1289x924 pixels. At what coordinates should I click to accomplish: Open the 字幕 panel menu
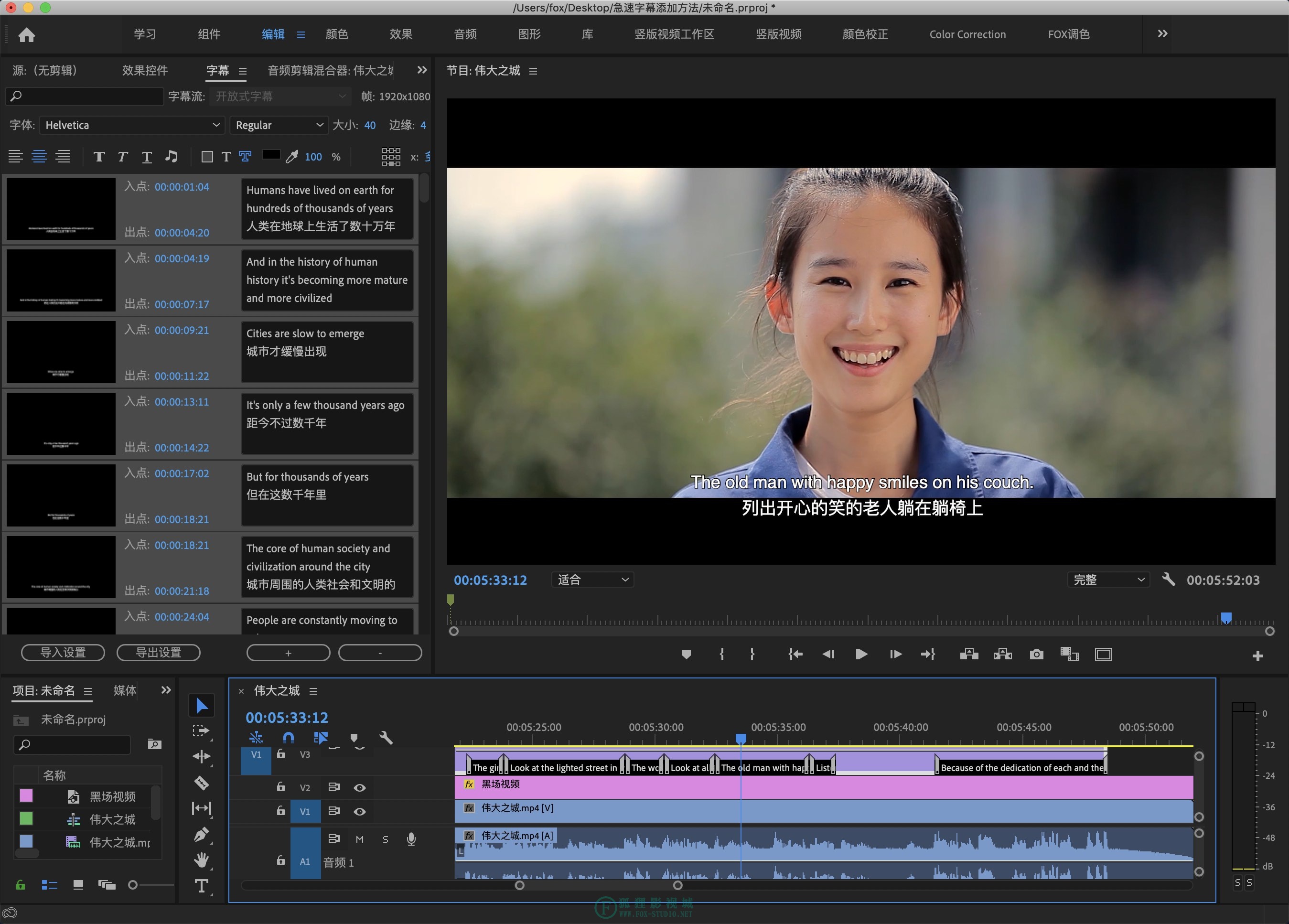click(243, 71)
